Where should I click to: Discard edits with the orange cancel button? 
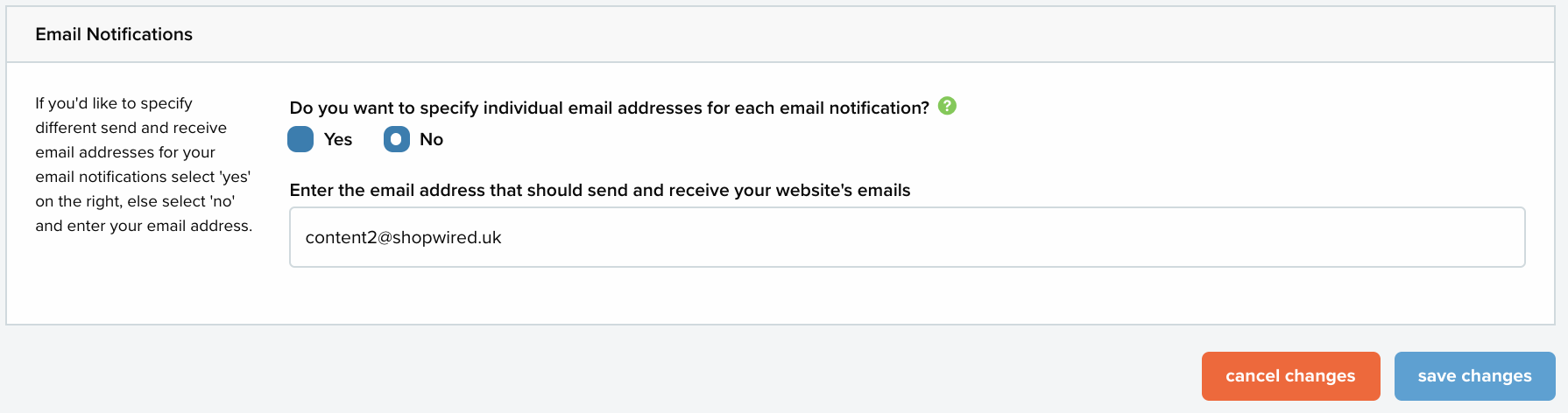(x=1290, y=376)
